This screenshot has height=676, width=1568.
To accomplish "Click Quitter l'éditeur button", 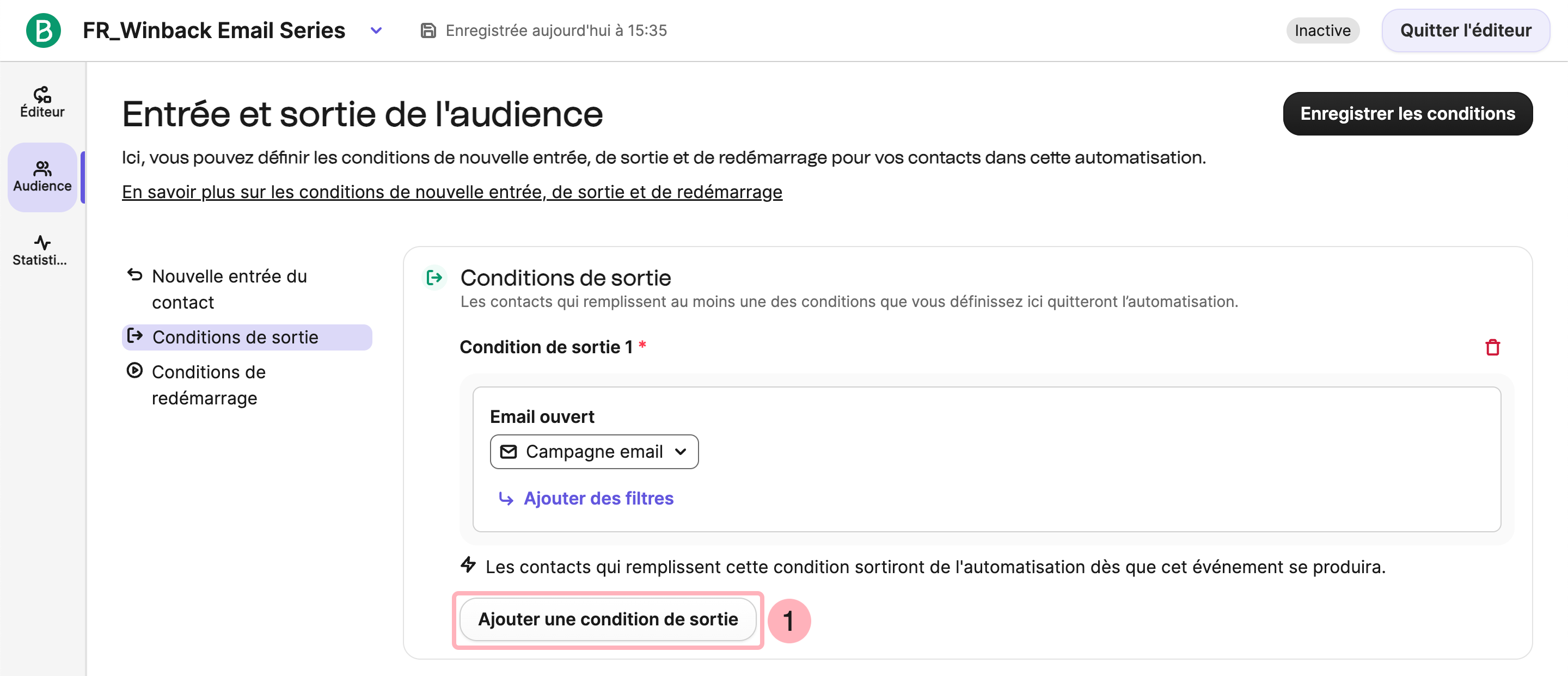I will [1465, 30].
